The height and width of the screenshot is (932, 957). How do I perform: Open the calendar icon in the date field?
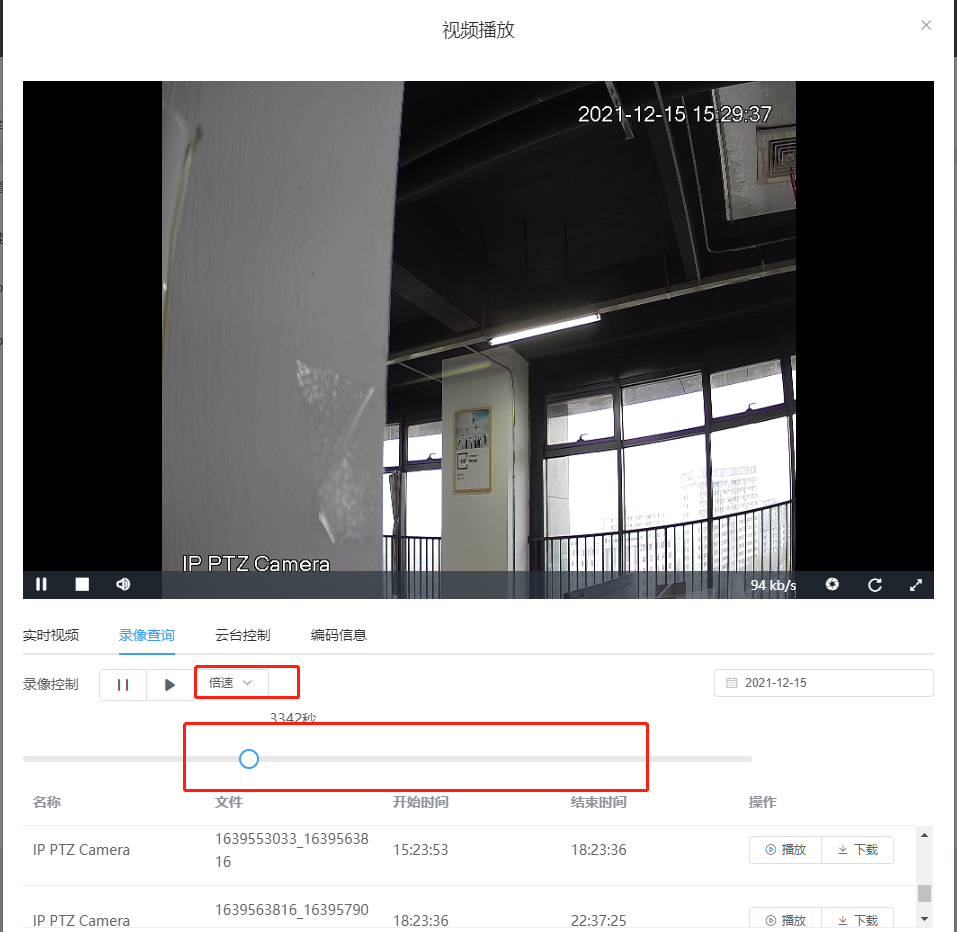pos(732,682)
